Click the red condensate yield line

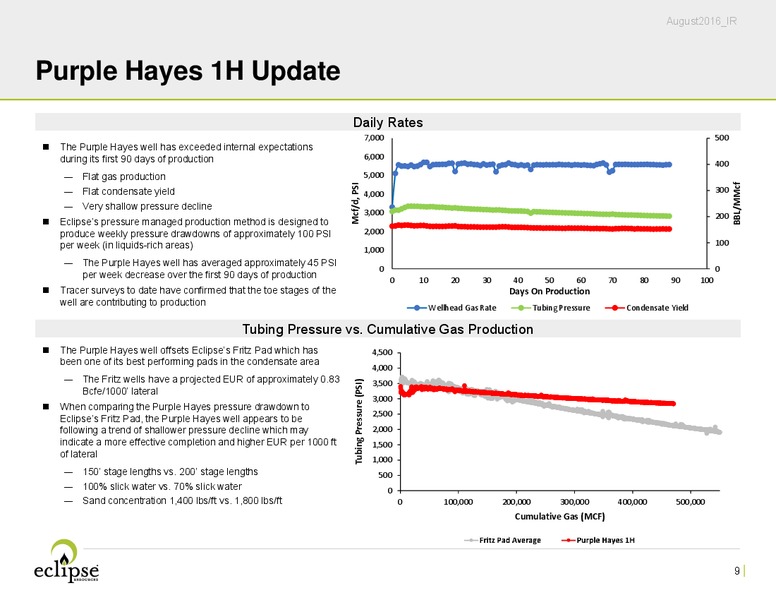point(549,228)
